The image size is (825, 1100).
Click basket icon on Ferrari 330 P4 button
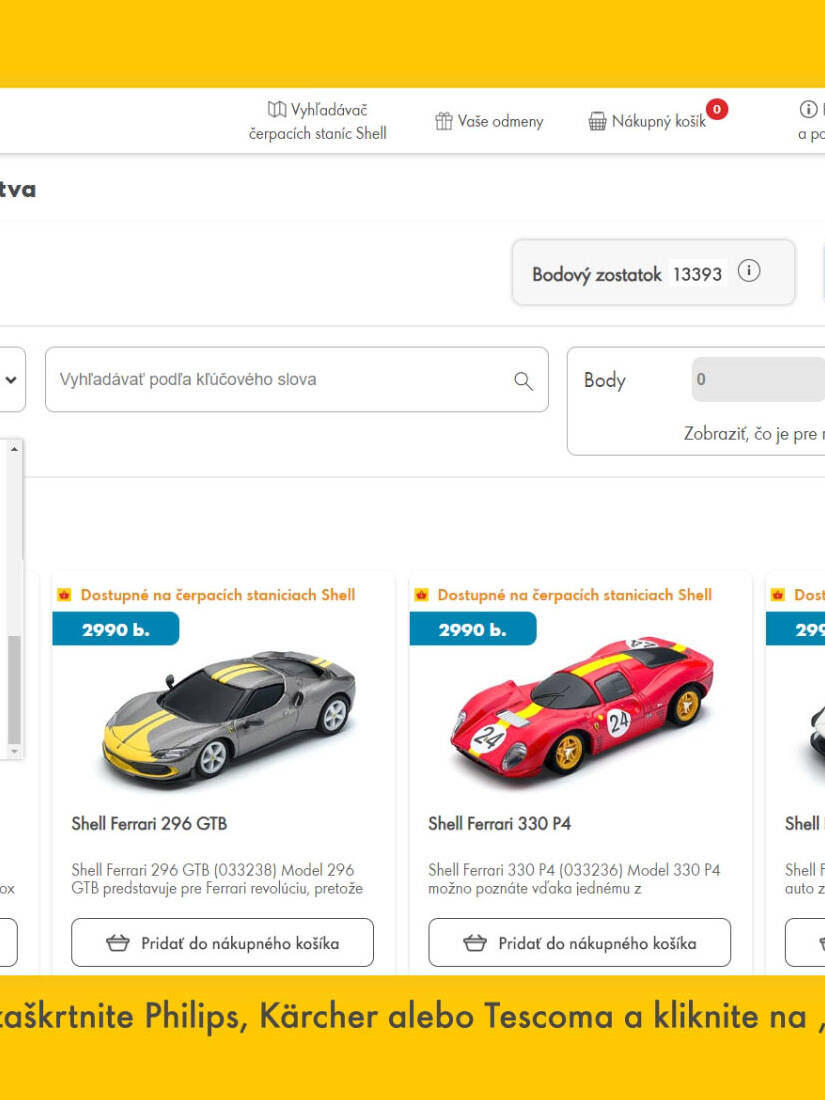(475, 943)
